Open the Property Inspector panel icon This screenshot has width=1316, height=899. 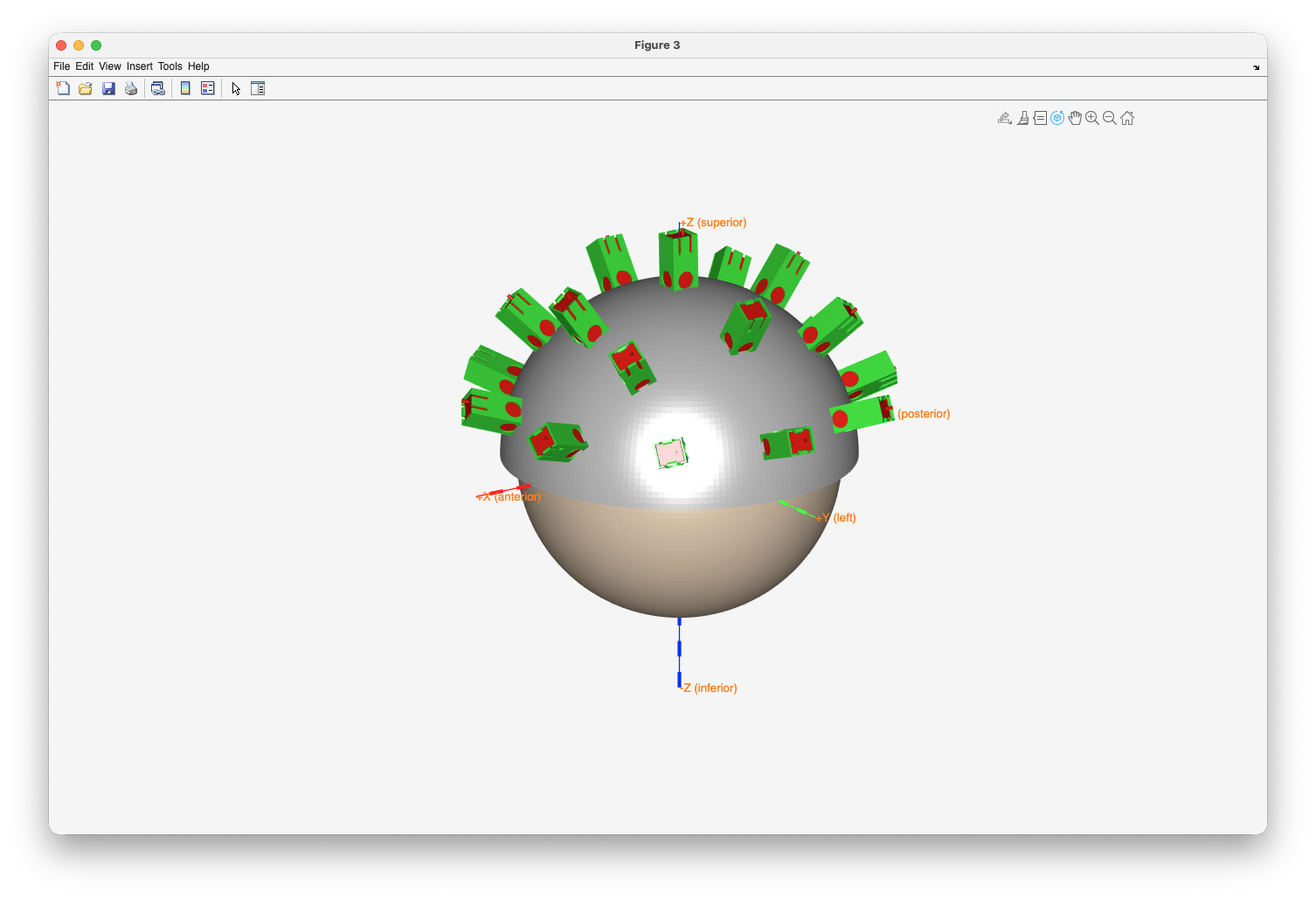(x=258, y=88)
